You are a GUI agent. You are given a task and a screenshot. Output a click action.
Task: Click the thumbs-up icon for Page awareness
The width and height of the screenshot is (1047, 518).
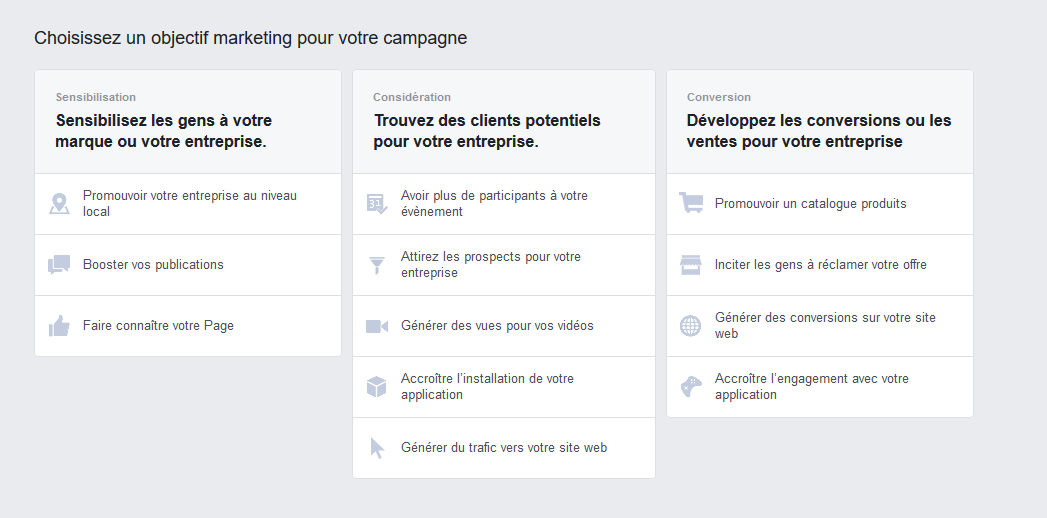(x=59, y=326)
